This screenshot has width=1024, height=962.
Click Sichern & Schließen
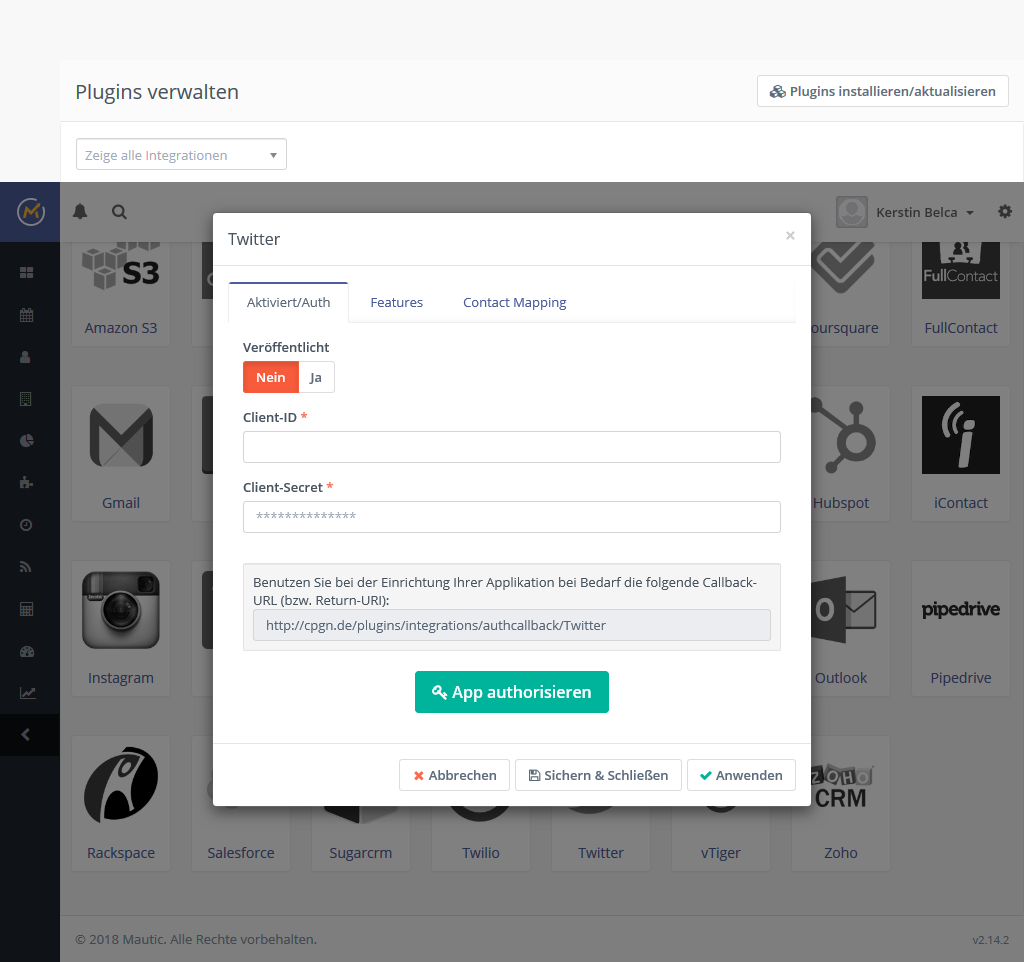pyautogui.click(x=598, y=775)
